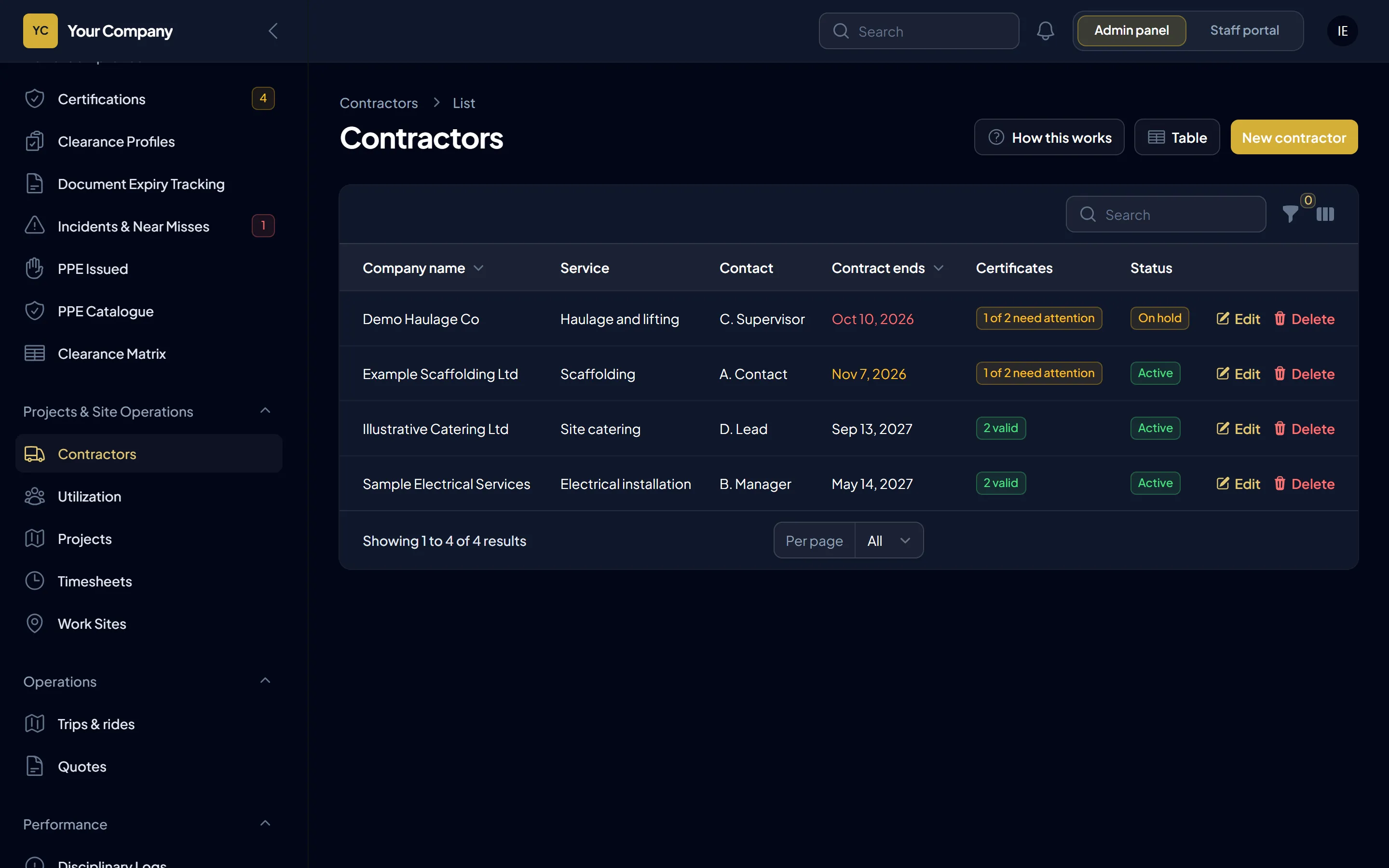The width and height of the screenshot is (1389, 868).
Task: Click the Quotes document icon
Action: [34, 766]
